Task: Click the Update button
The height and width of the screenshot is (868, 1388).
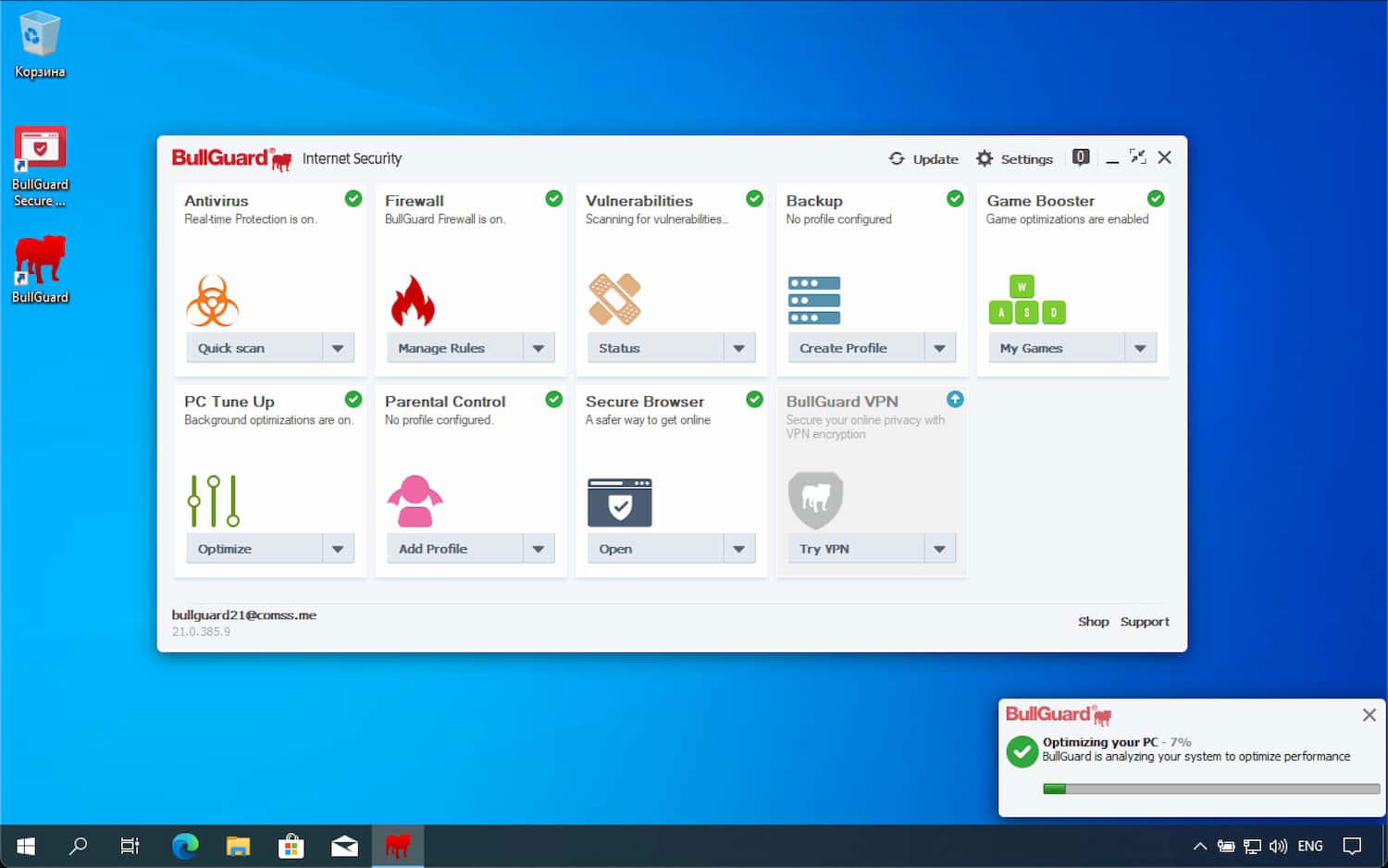Action: point(923,158)
